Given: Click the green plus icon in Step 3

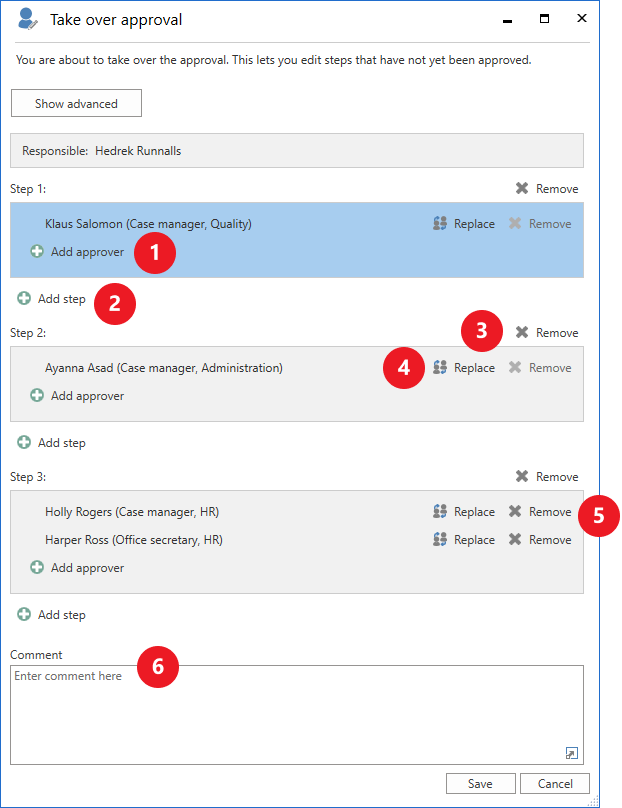Looking at the screenshot, I should (x=37, y=567).
